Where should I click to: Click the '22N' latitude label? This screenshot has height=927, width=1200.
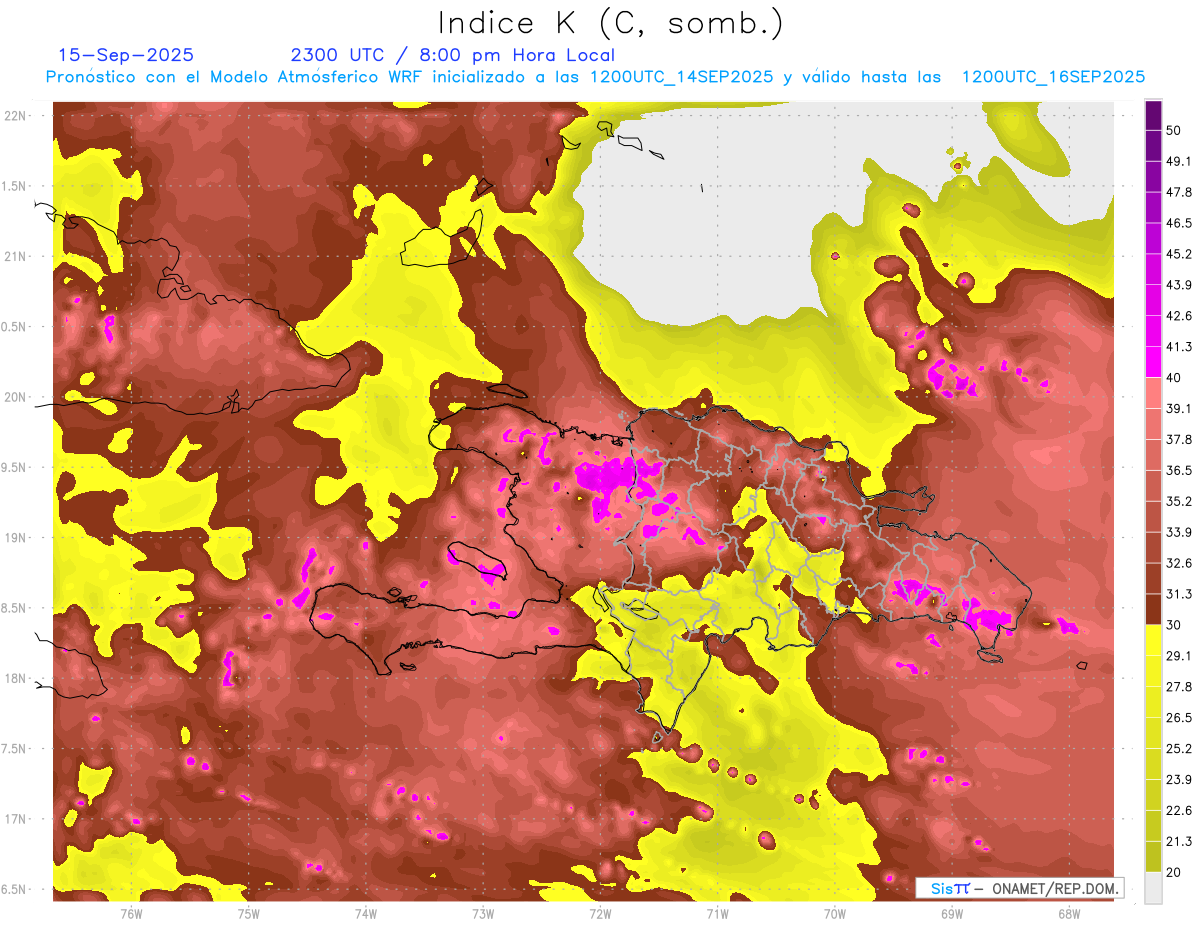point(15,116)
